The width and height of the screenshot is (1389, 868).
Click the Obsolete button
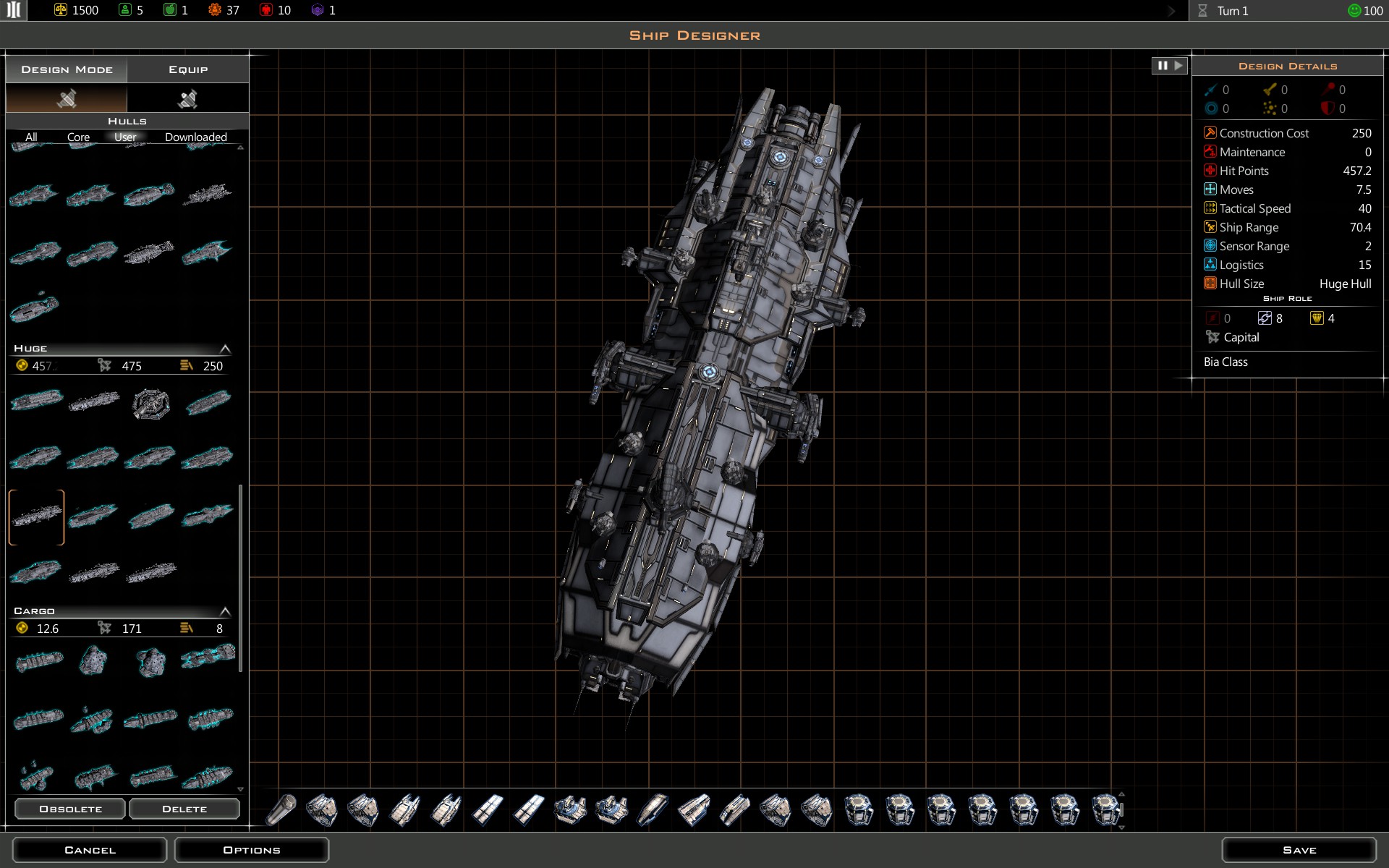(70, 809)
